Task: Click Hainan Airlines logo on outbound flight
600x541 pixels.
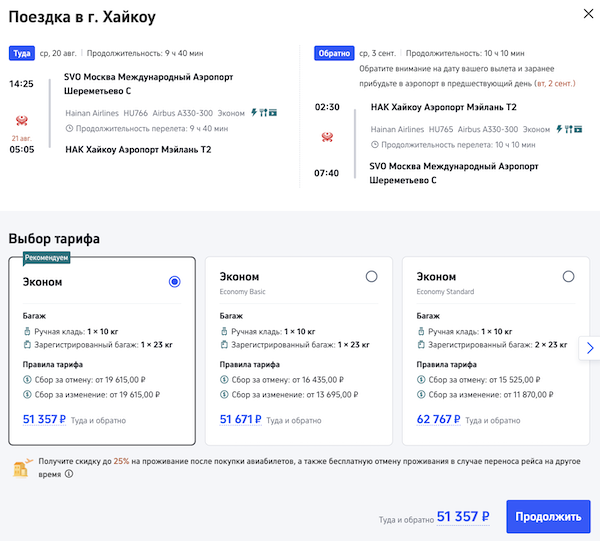Action: click(x=22, y=121)
